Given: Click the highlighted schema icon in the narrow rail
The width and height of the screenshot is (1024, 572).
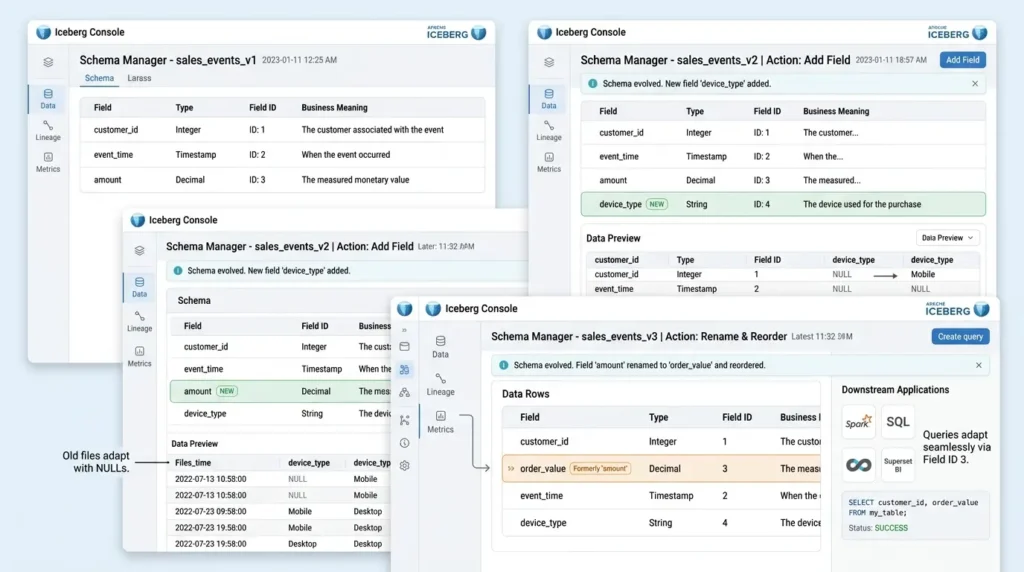Looking at the screenshot, I should point(404,370).
